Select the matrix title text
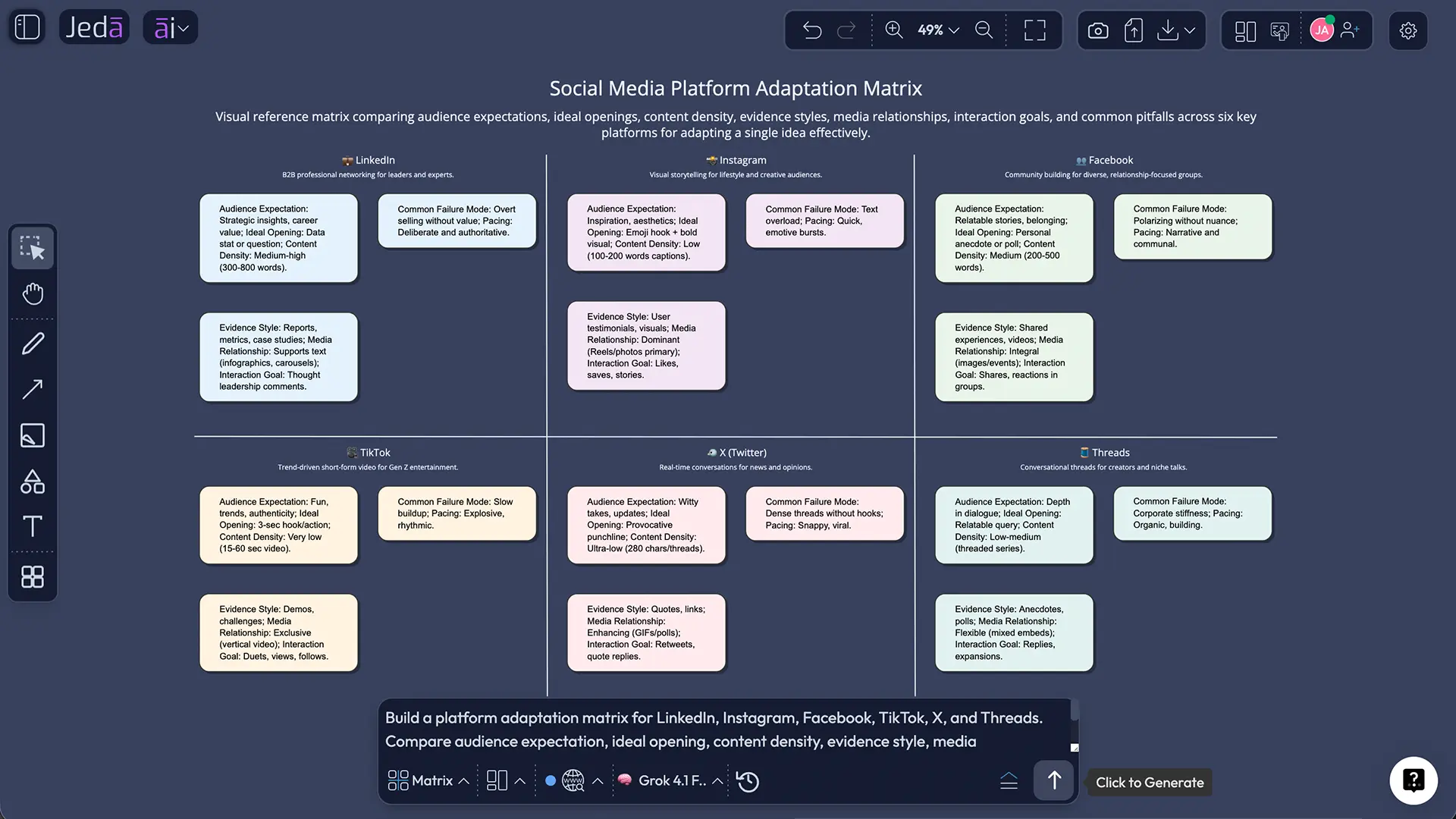The width and height of the screenshot is (1456, 819). (x=736, y=88)
